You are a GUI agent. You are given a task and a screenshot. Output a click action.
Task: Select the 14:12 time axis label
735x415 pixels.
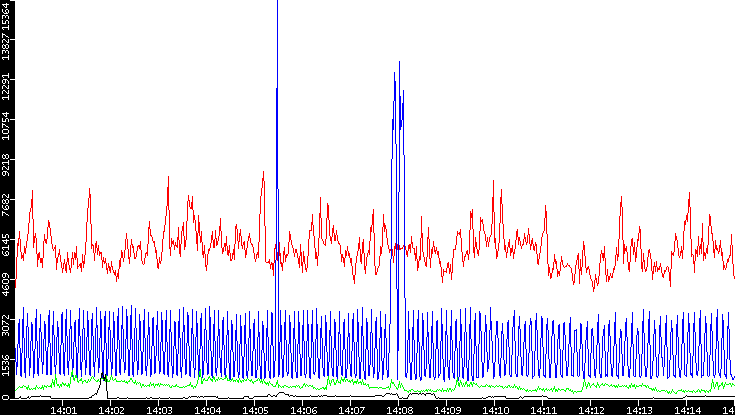click(x=591, y=410)
